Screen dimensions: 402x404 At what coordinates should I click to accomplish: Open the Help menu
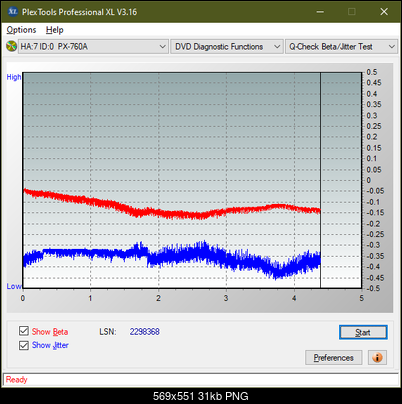pos(55,30)
